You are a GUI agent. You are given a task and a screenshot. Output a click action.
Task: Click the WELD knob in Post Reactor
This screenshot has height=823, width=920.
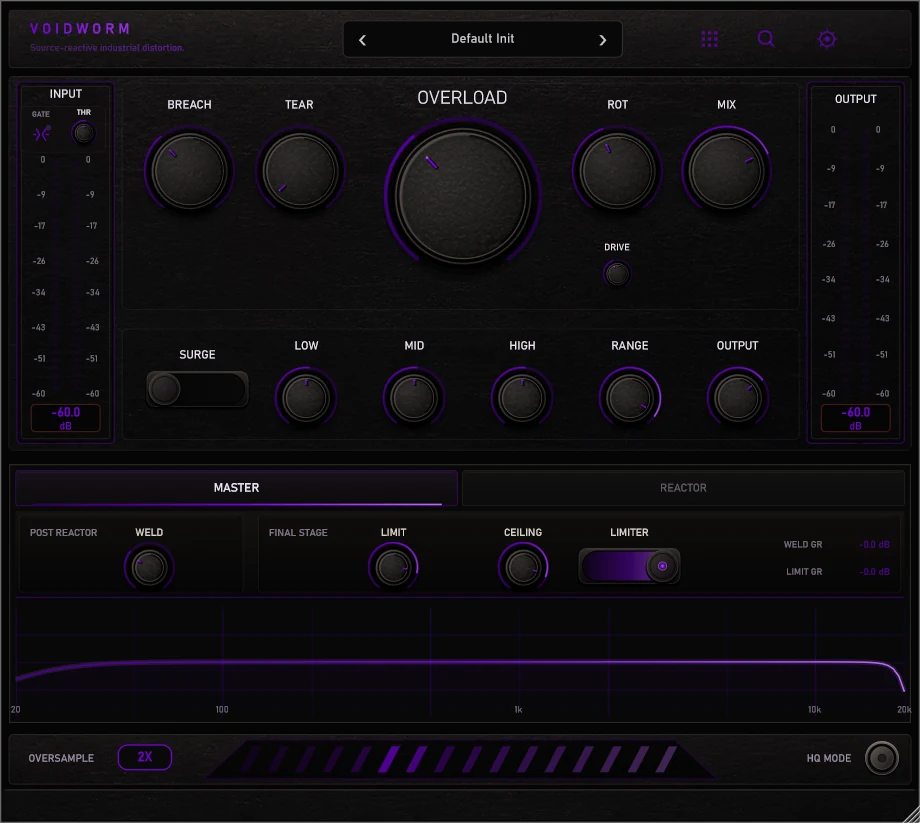149,568
